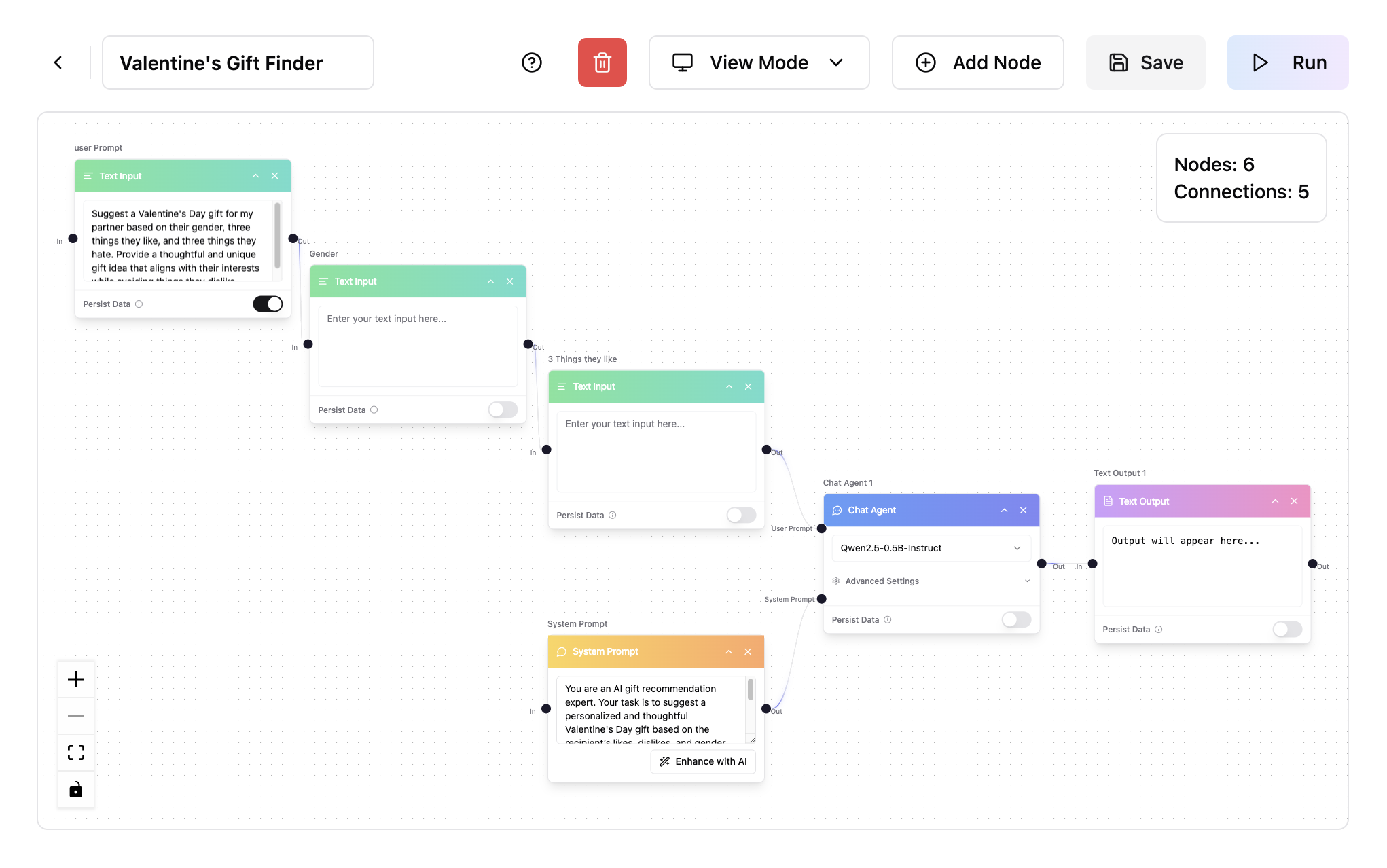Click the Chat Agent node icon
This screenshot has width=1387, height=868.
point(838,510)
